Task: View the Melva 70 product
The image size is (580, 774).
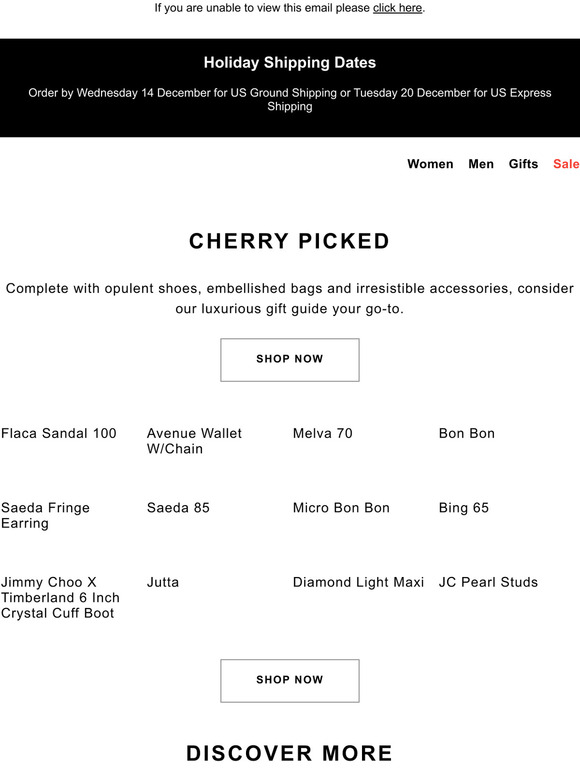Action: tap(322, 433)
